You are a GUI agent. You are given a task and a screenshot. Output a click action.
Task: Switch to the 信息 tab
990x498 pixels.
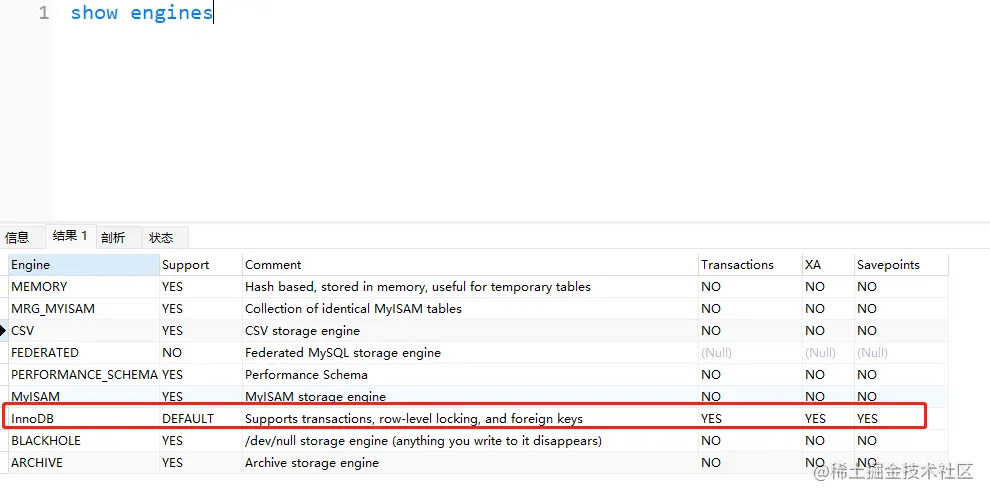point(17,238)
